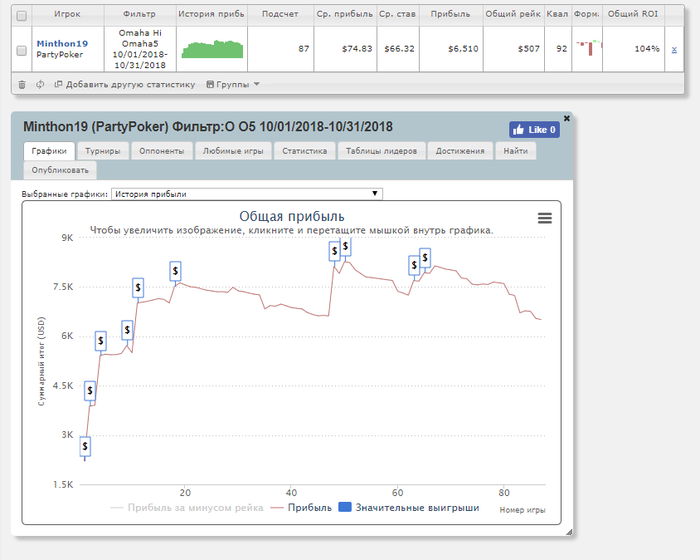Click the 'Omaha Hi Omaha5' filter cell

pyautogui.click(x=140, y=49)
